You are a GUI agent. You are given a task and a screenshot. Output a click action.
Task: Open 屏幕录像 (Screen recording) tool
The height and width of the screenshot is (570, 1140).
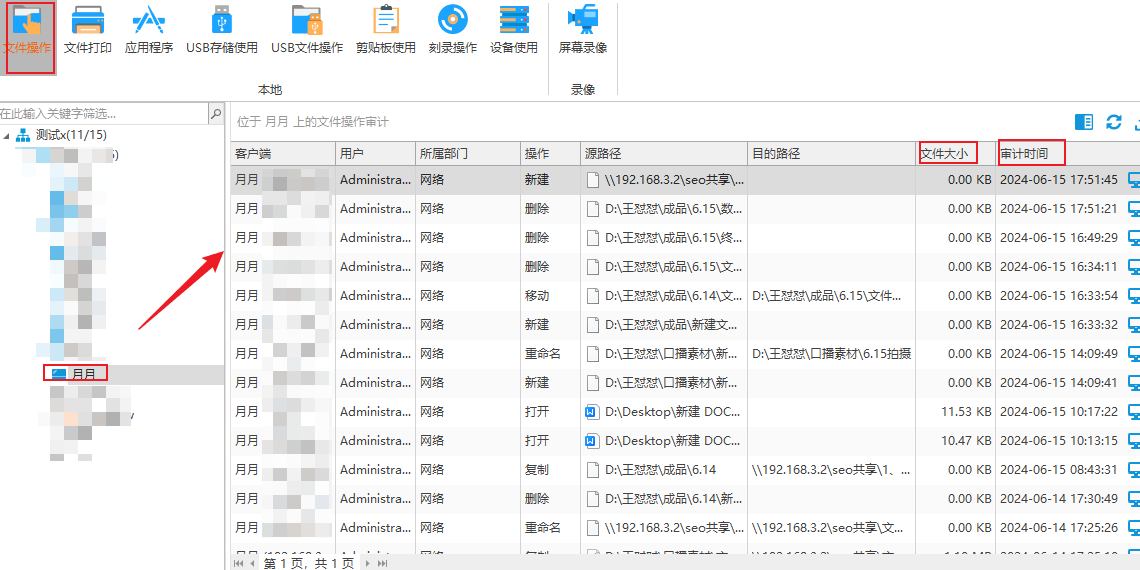coord(582,29)
